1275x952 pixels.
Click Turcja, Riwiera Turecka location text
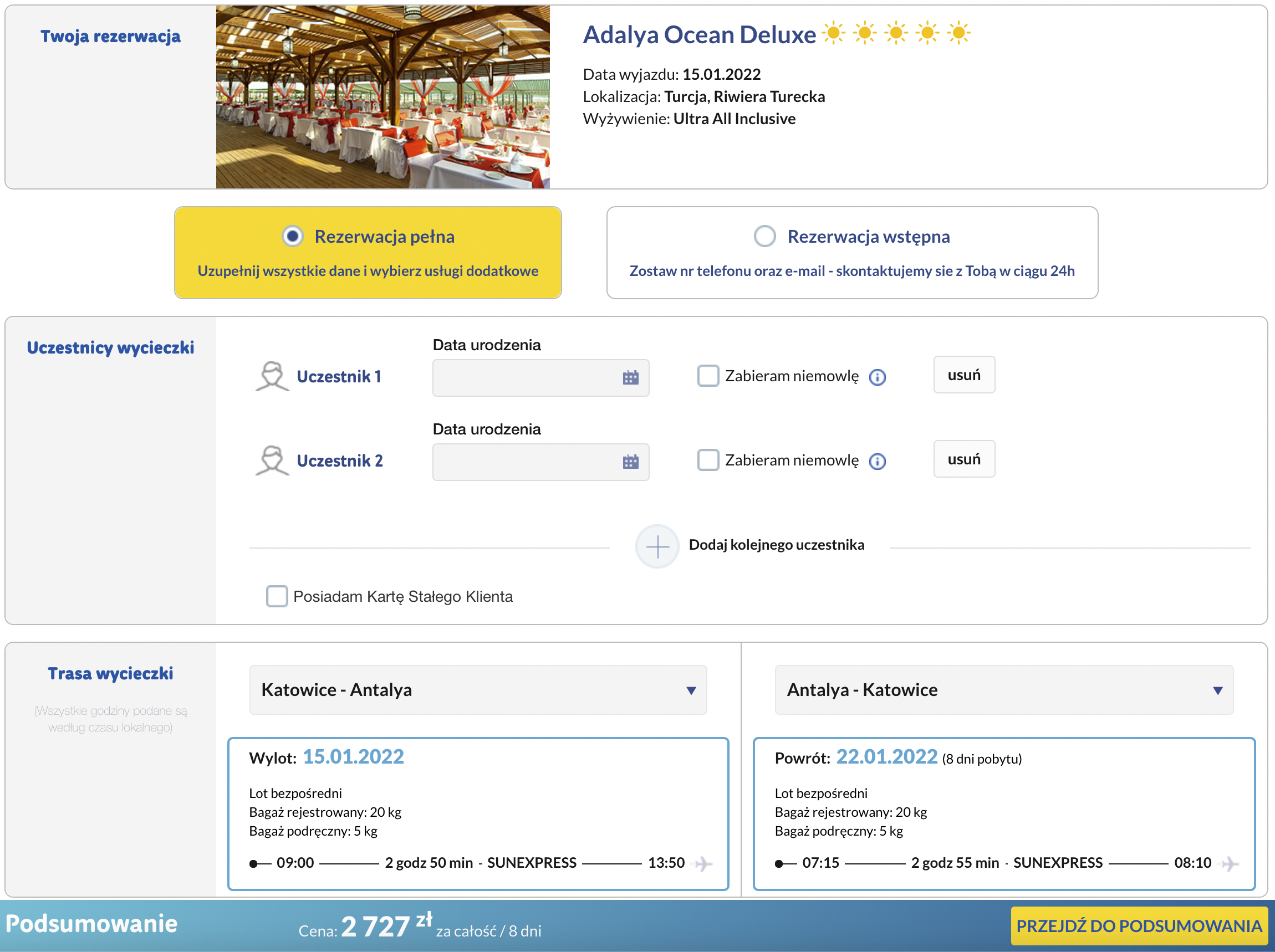pyautogui.click(x=744, y=96)
